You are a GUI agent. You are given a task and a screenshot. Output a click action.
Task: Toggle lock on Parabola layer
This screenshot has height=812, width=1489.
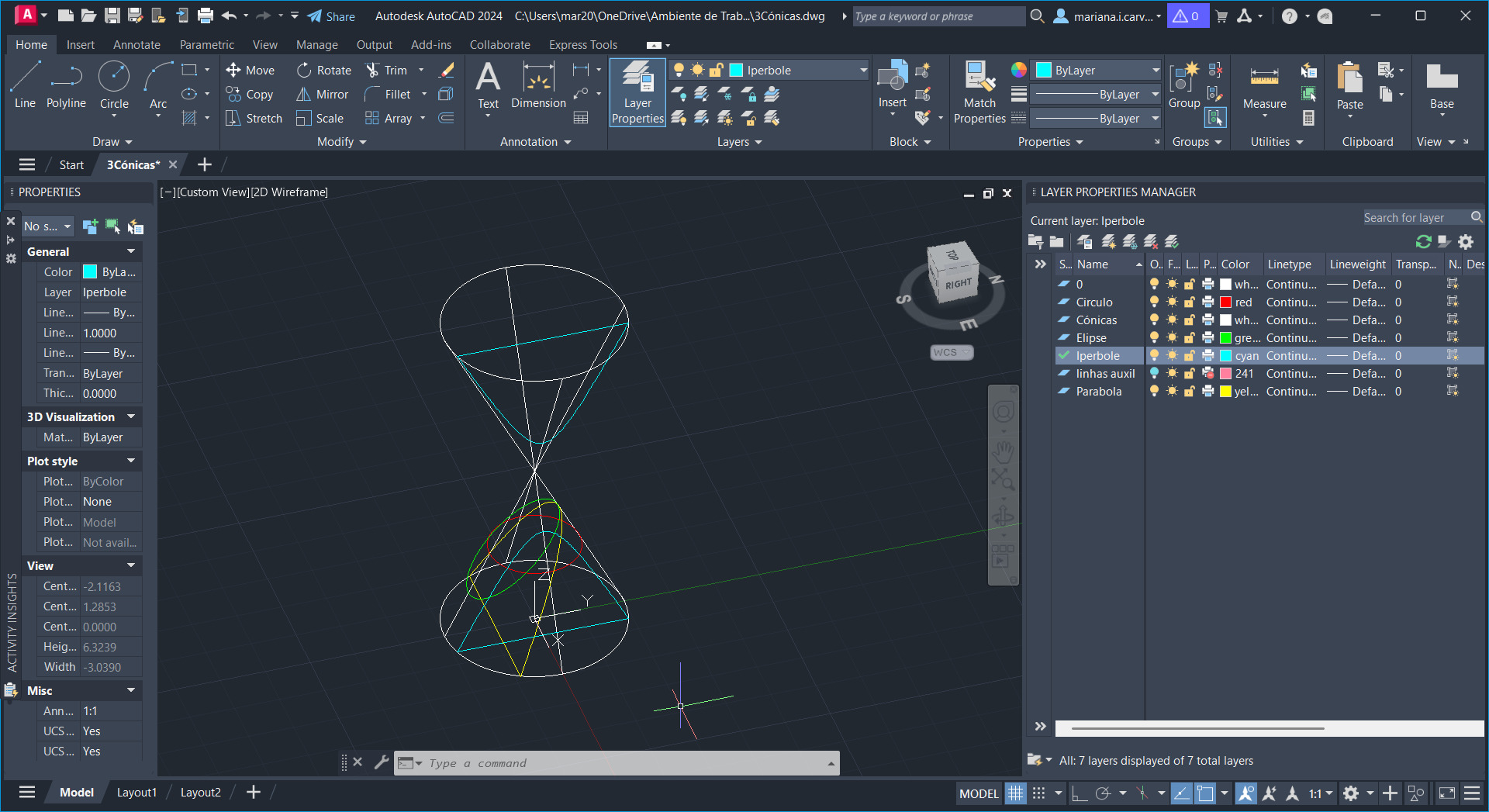(x=1189, y=392)
